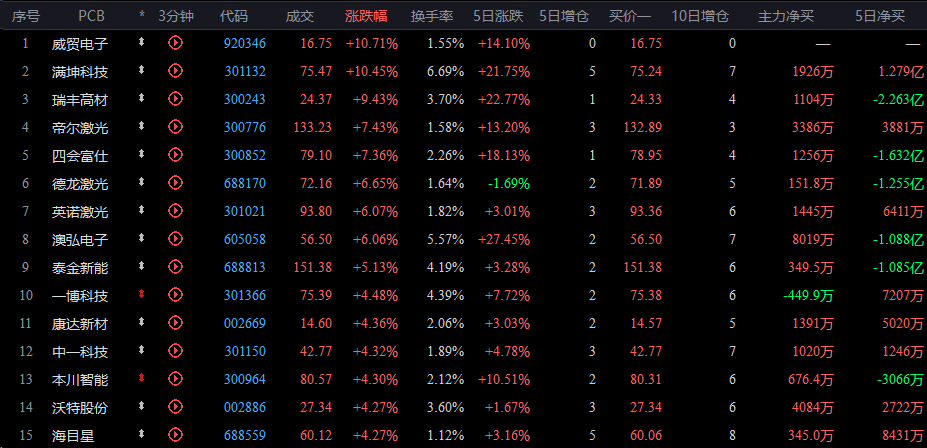Screen dimensions: 927x448
Task: Open 3-minute play icon for 帝尔激光
Action: (176, 126)
